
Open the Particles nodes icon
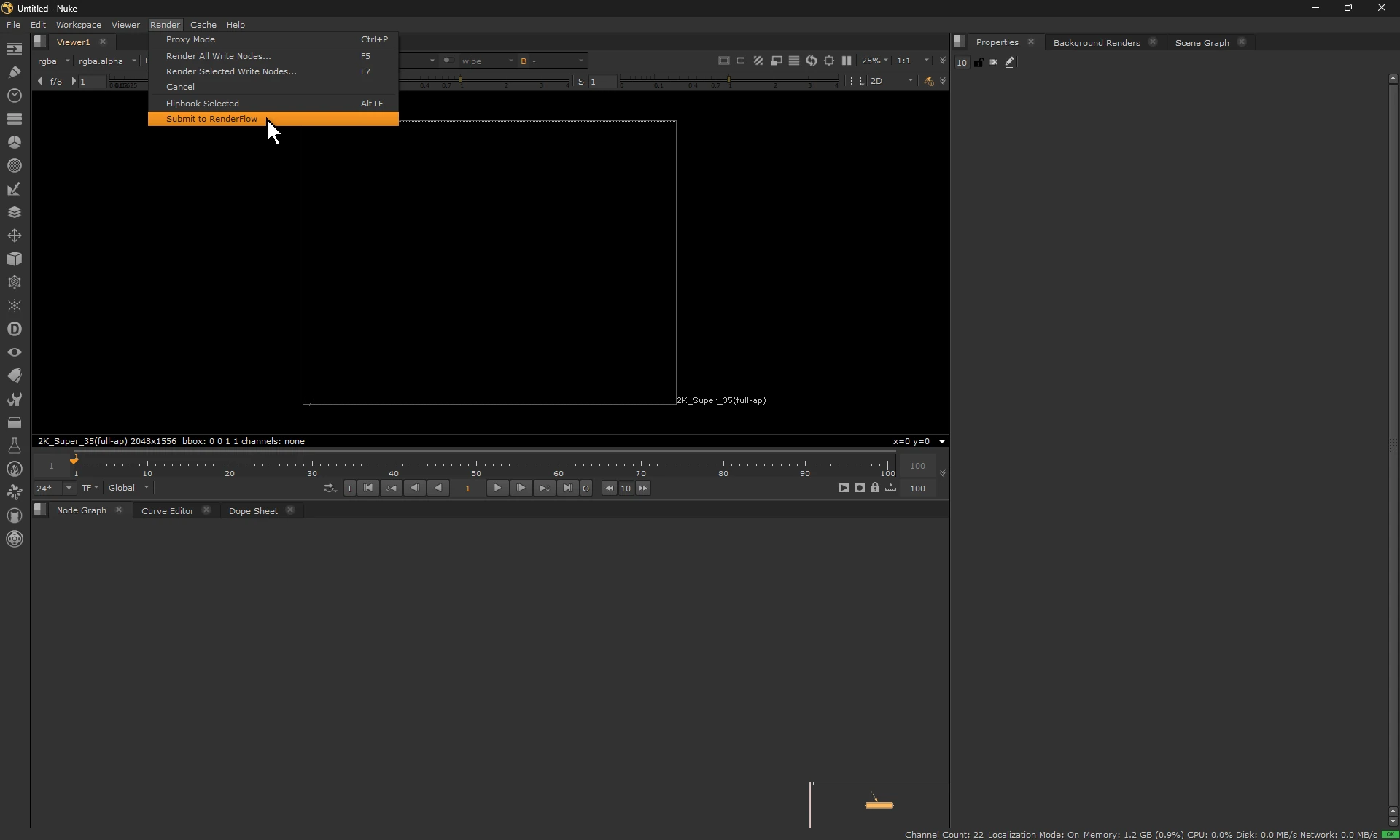click(15, 306)
